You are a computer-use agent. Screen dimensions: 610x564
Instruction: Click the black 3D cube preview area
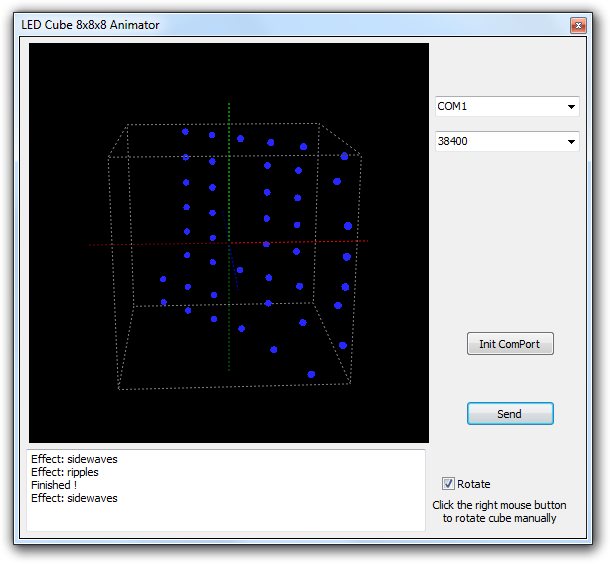[x=229, y=243]
